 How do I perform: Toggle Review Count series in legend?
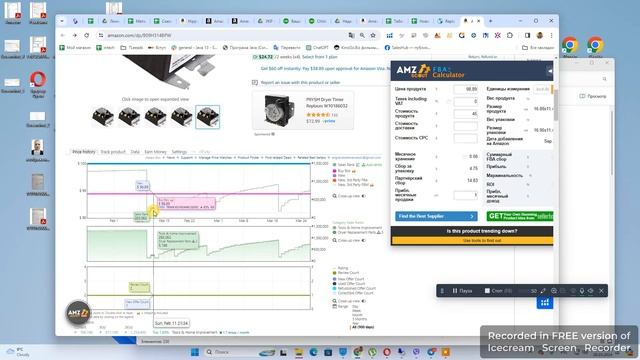(346, 273)
